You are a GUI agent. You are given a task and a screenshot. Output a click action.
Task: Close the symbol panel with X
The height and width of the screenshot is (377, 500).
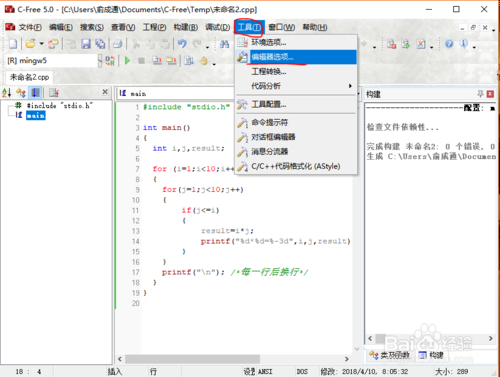pos(105,91)
